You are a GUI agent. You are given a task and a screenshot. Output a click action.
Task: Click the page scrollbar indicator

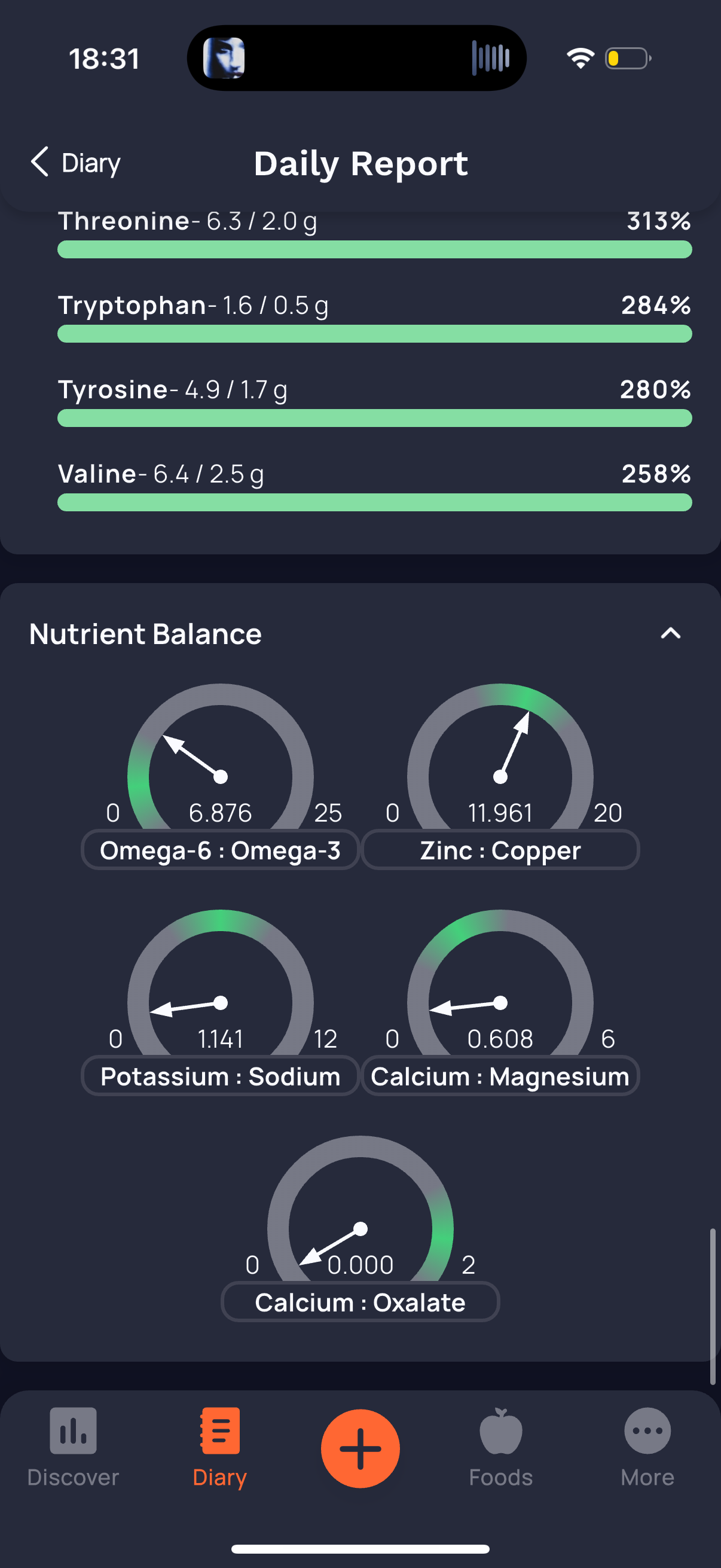tap(713, 1306)
